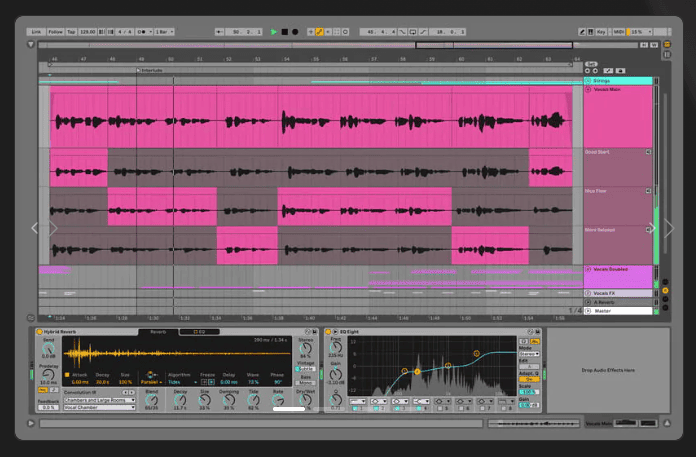The height and width of the screenshot is (457, 696).
Task: Select next convolution IR arrow
Action: tap(132, 392)
